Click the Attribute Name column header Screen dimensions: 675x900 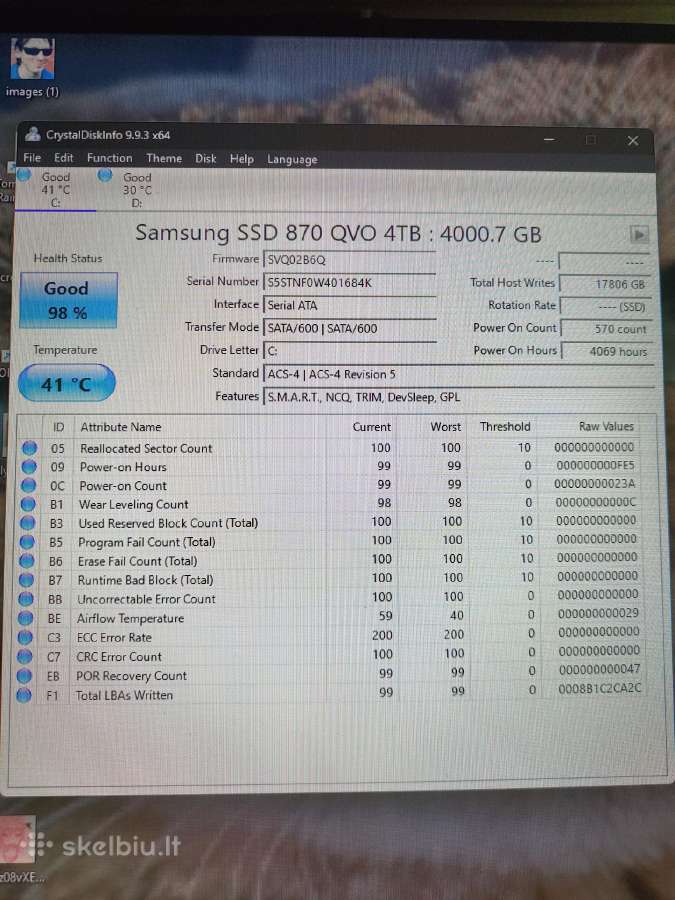(x=121, y=427)
